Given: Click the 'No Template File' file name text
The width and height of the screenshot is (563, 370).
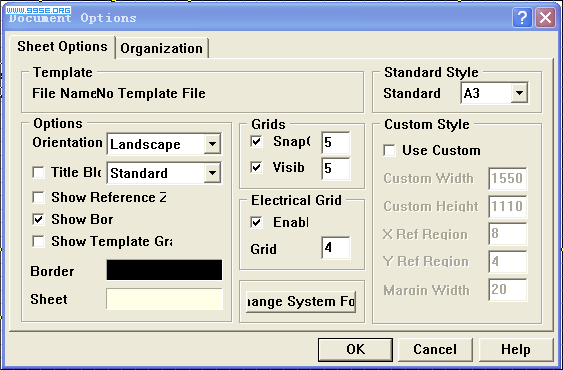Looking at the screenshot, I should point(151,93).
